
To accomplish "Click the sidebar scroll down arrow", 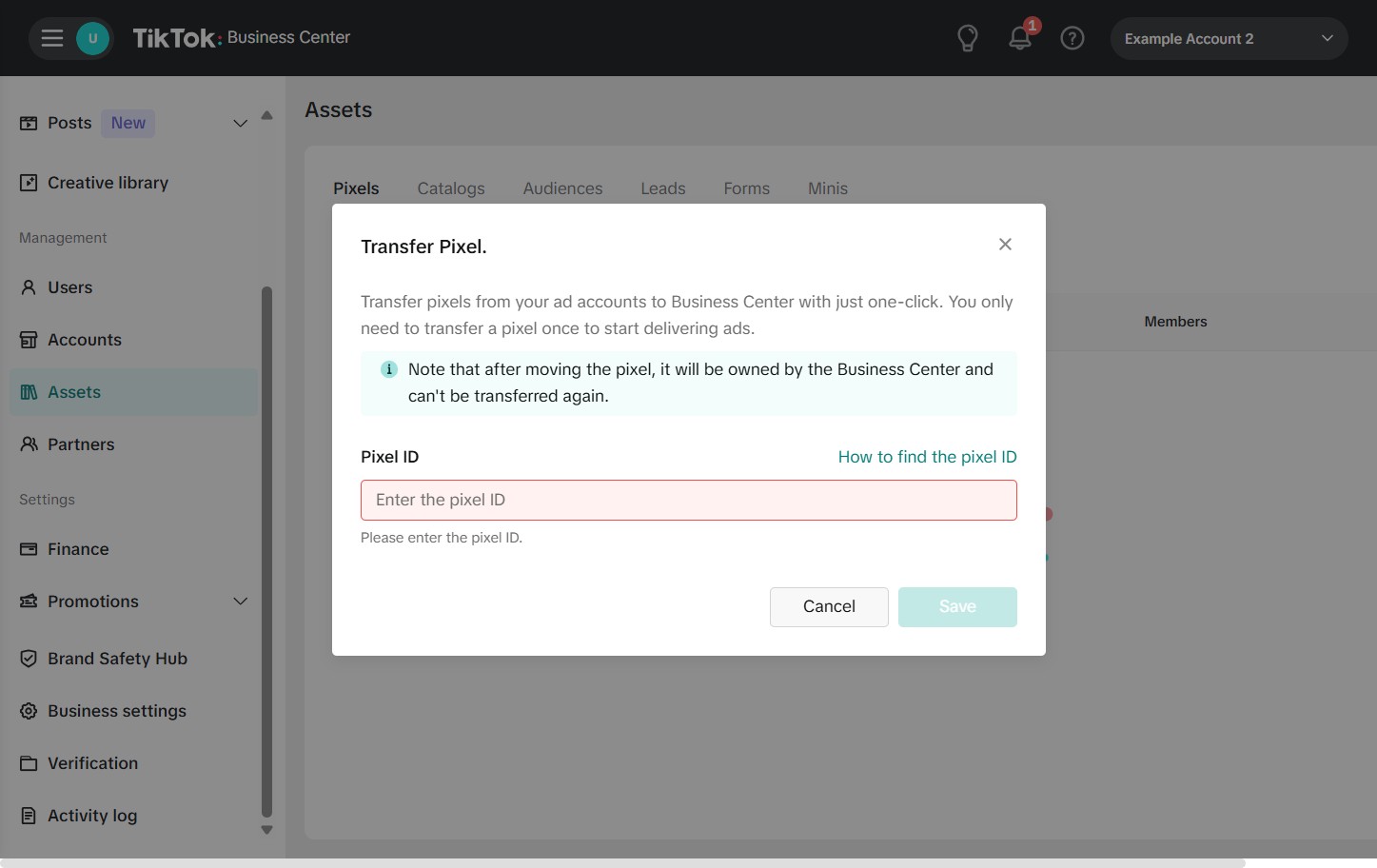I will [266, 830].
